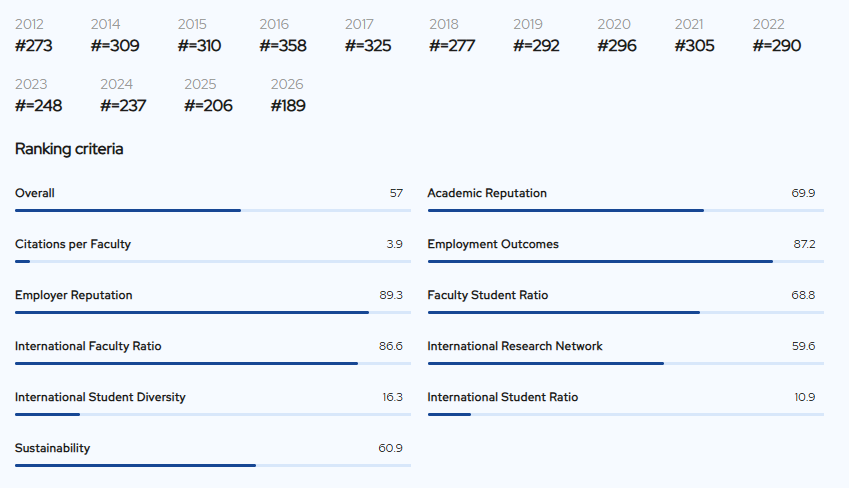849x488 pixels.
Task: Select the 2016 ranking #=358
Action: click(x=282, y=45)
